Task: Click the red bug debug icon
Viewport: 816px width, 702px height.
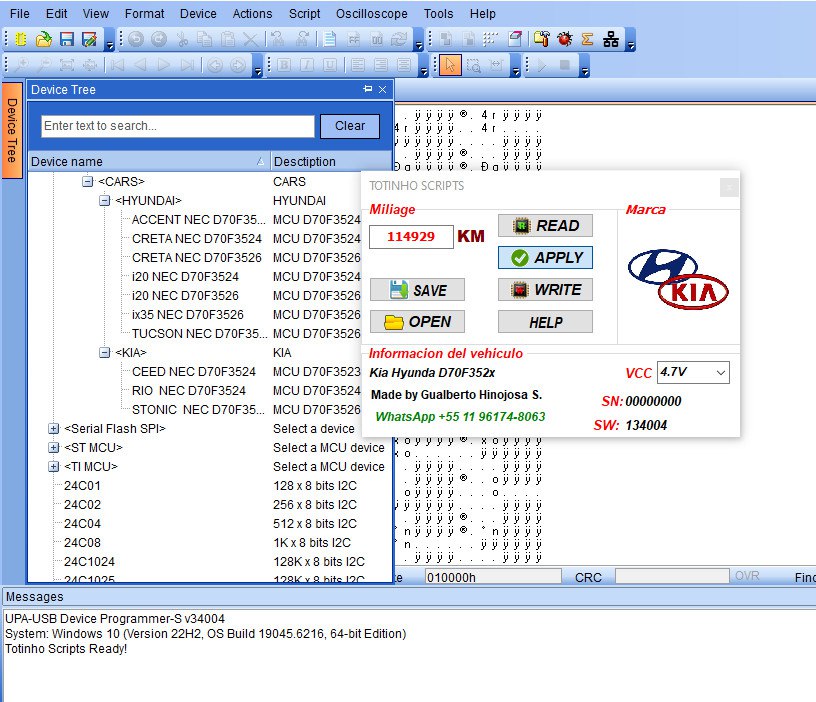Action: pos(565,40)
